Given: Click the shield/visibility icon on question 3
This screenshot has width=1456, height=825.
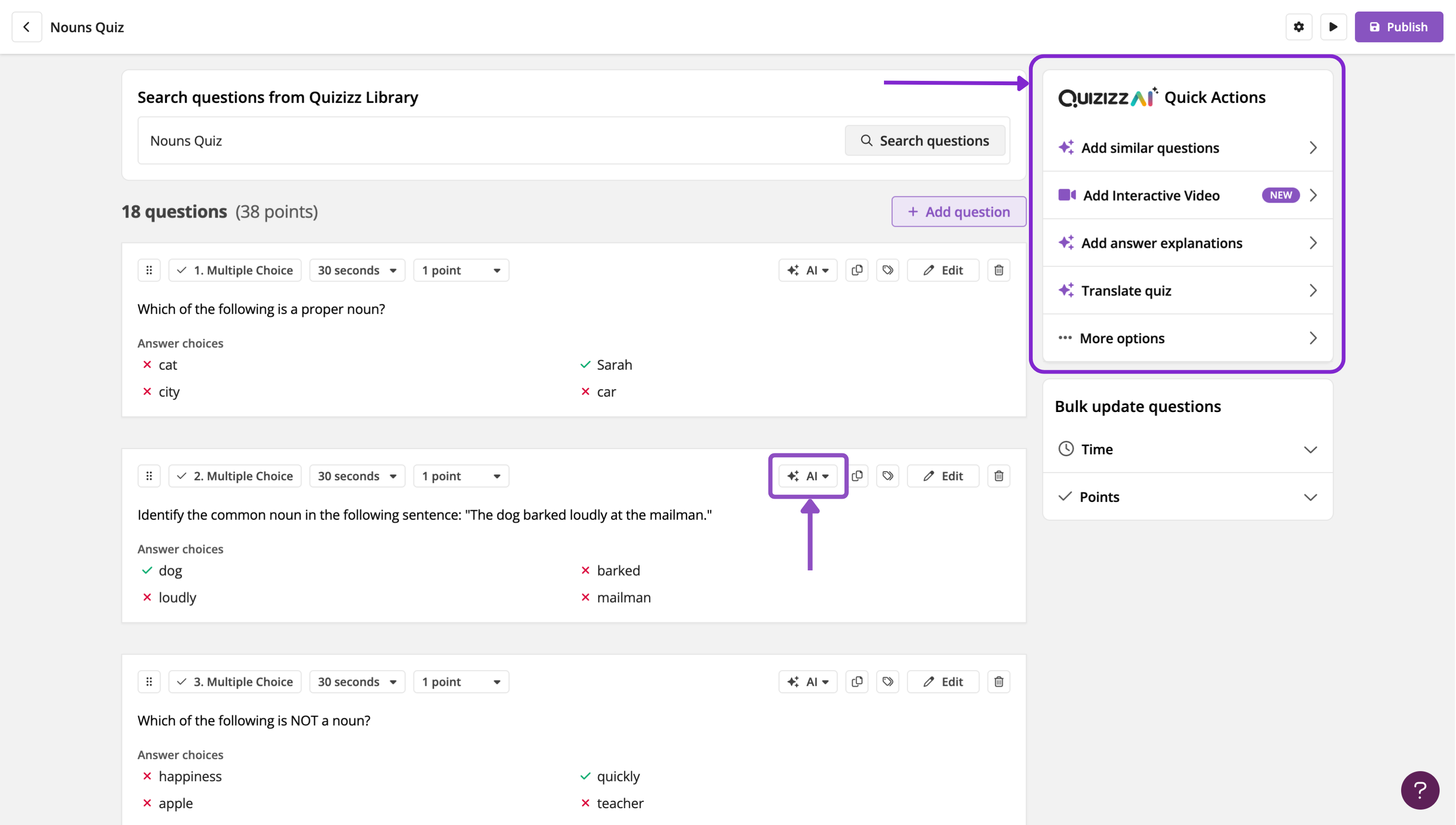Looking at the screenshot, I should [x=888, y=682].
